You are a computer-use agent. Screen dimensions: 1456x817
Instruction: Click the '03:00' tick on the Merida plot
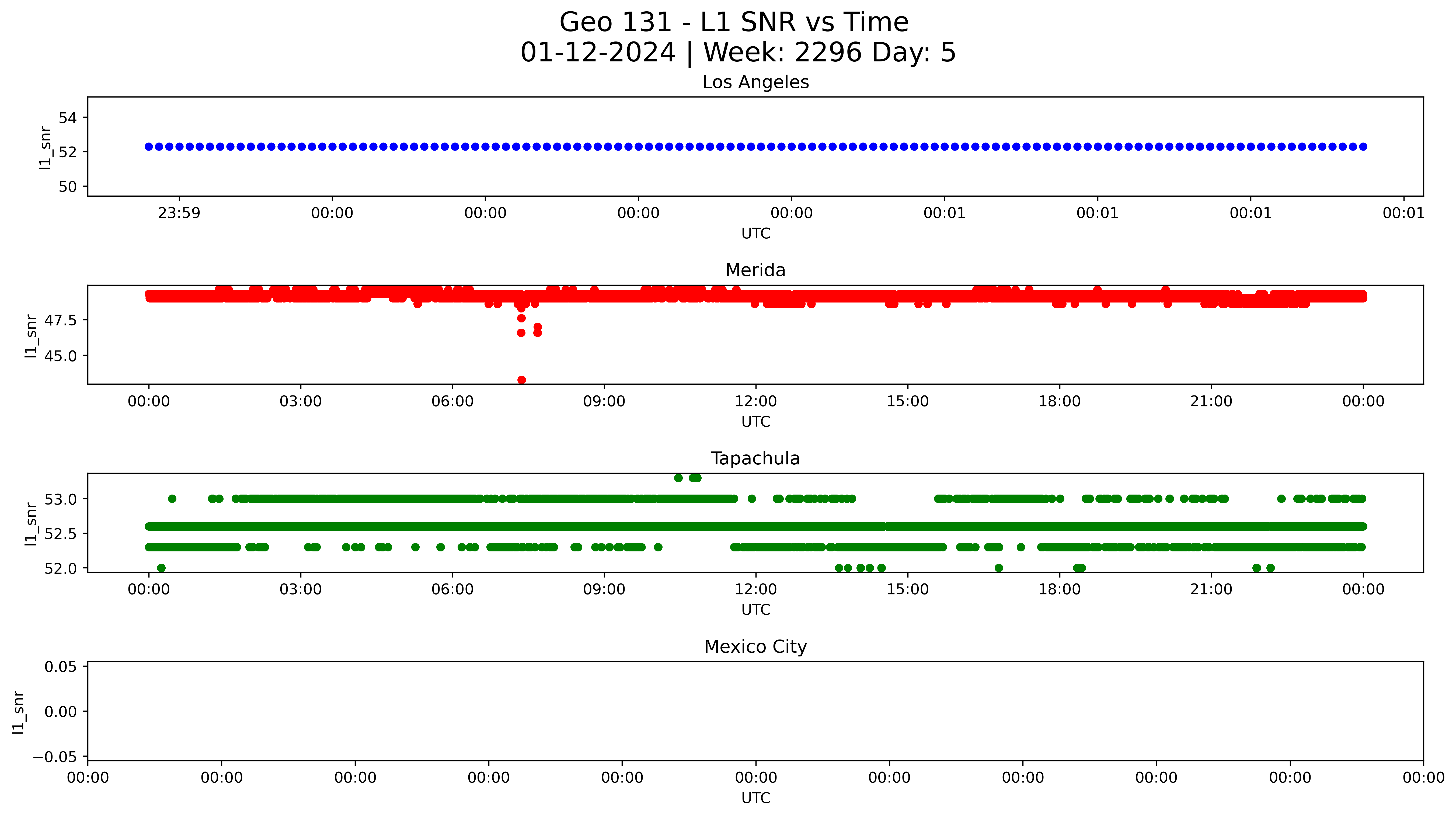(x=301, y=401)
